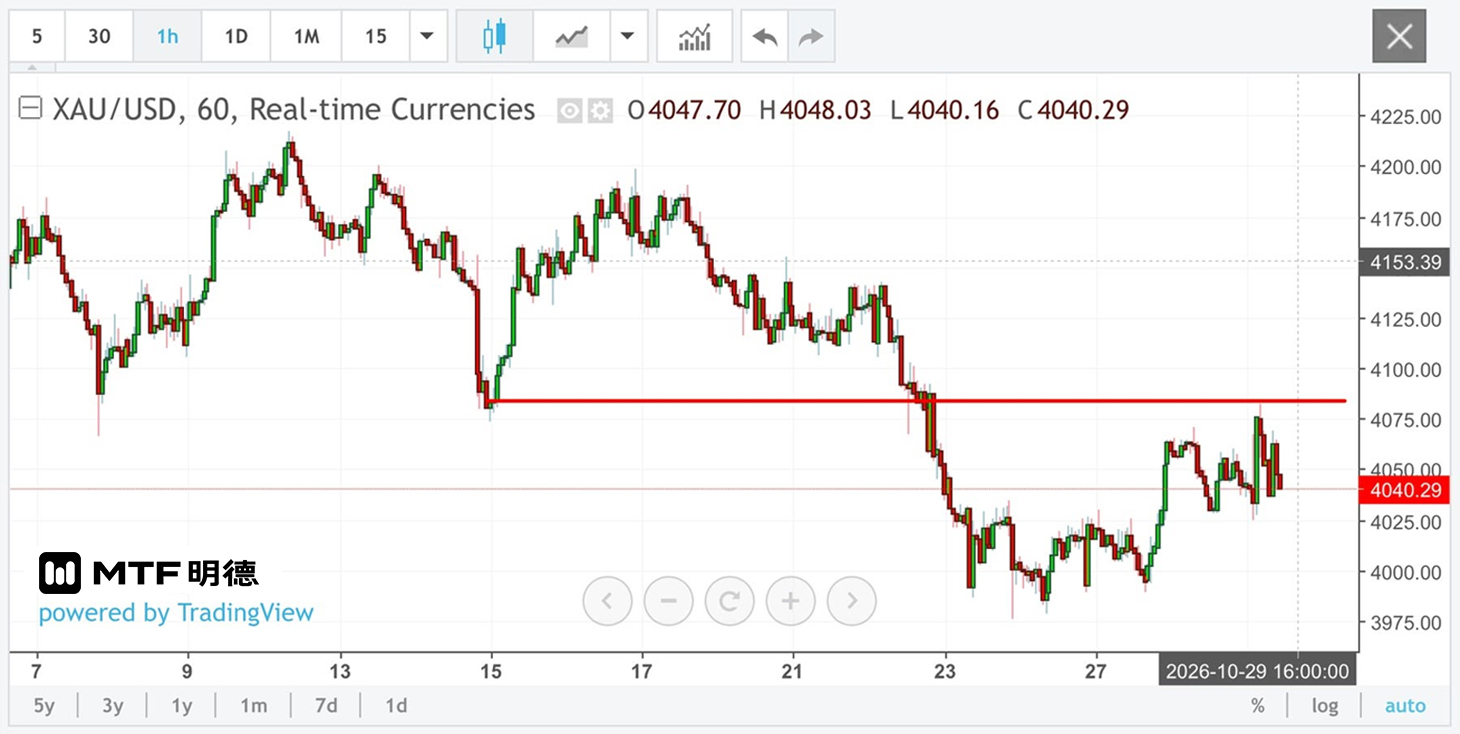Select the red horizontal line on chart
This screenshot has width=1460, height=734.
click(916, 401)
